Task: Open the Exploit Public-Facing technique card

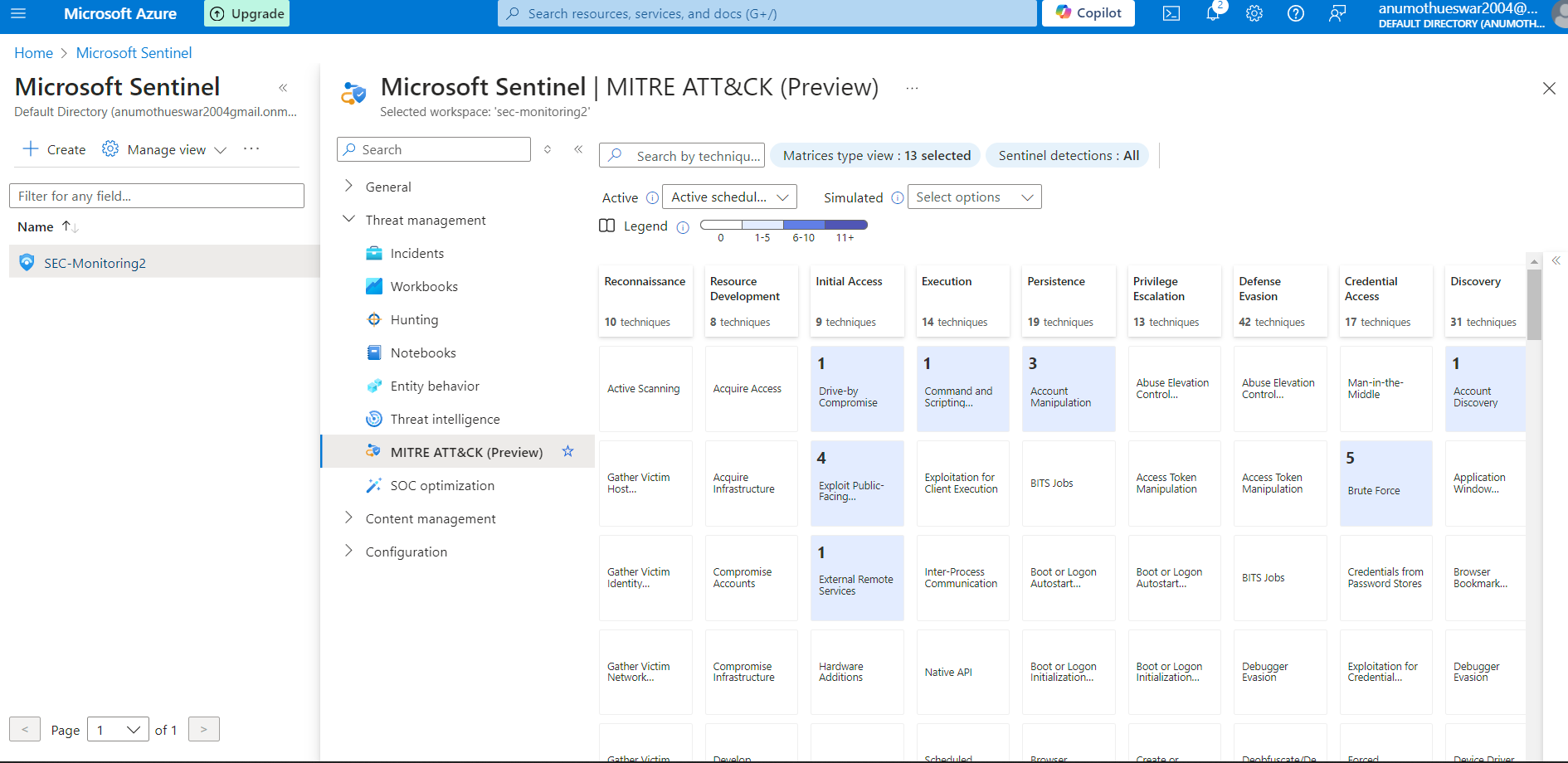Action: coord(857,483)
